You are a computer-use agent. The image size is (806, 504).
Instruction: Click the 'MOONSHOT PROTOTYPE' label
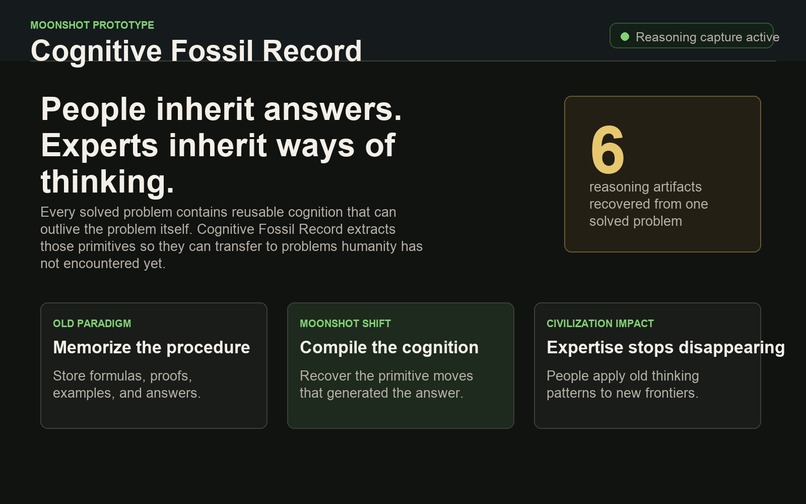click(92, 25)
